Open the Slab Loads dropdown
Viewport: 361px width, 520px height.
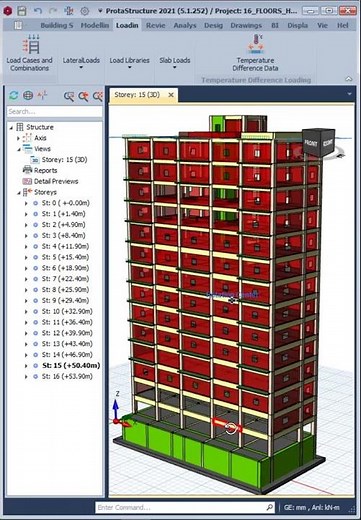175,63
